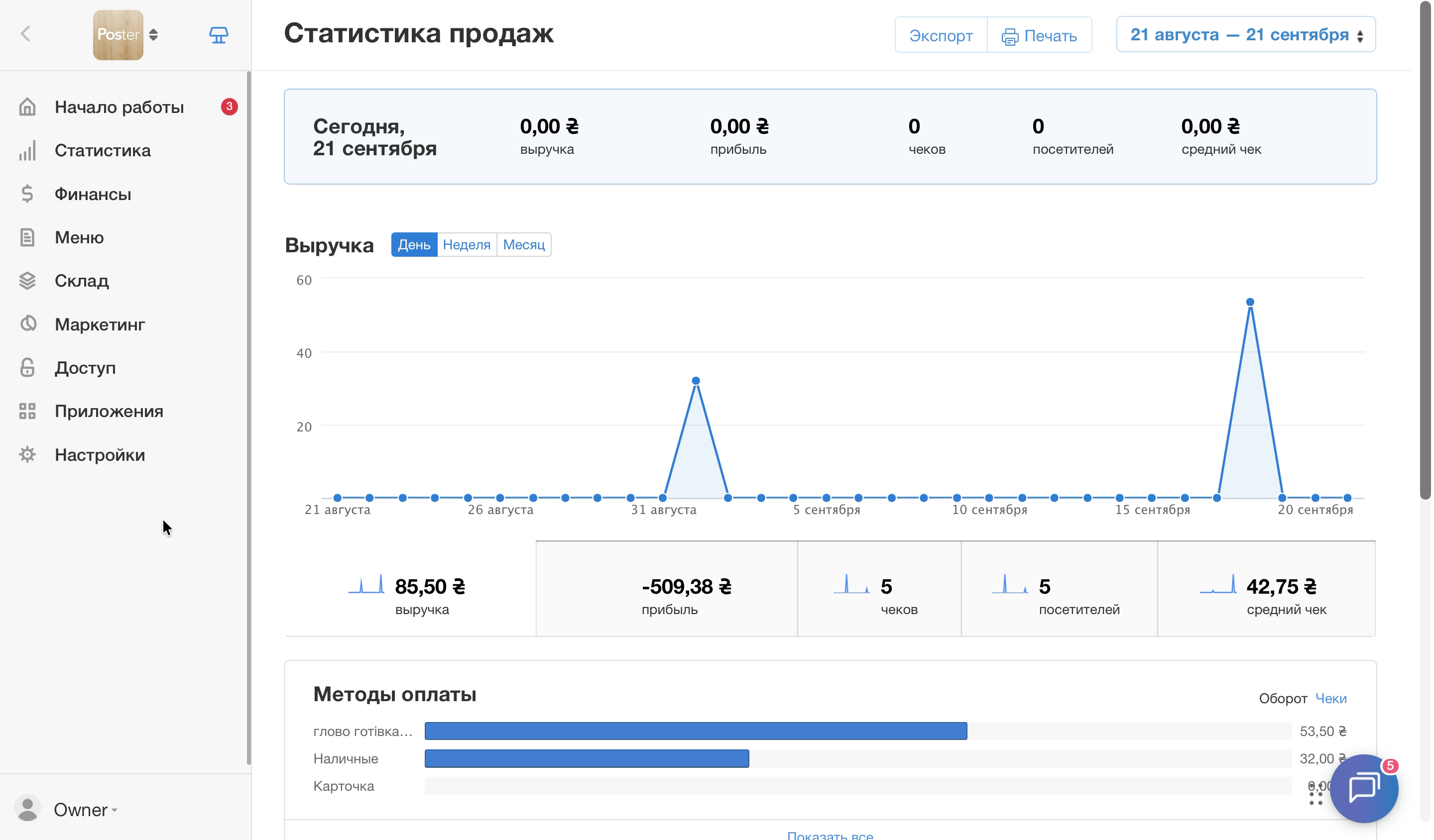
Task: Open the terminal (point of sale) icon
Action: coord(219,35)
